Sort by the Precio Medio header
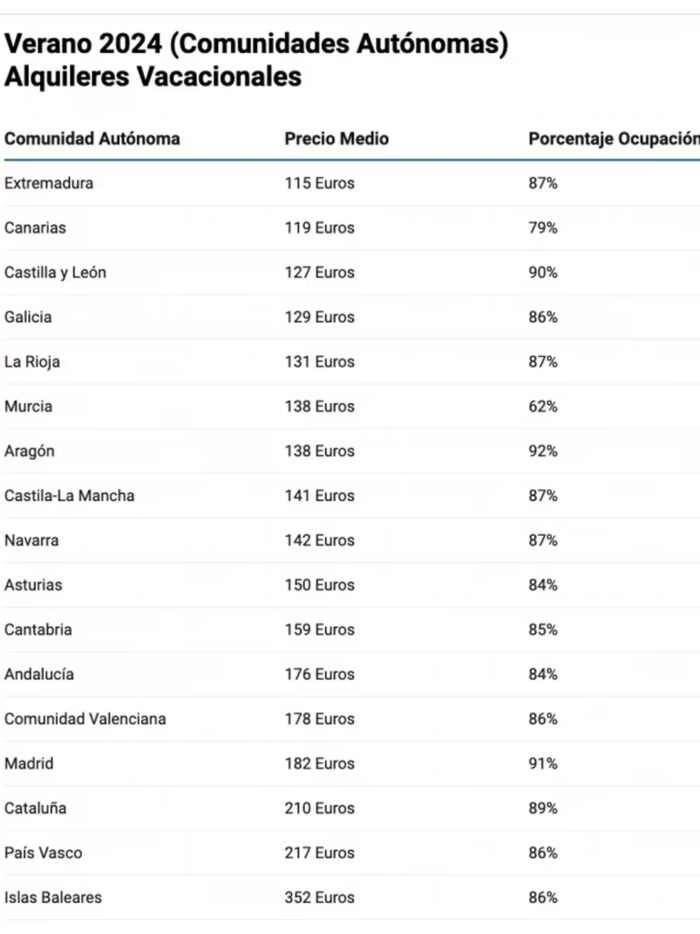This screenshot has width=700, height=934. [x=336, y=139]
